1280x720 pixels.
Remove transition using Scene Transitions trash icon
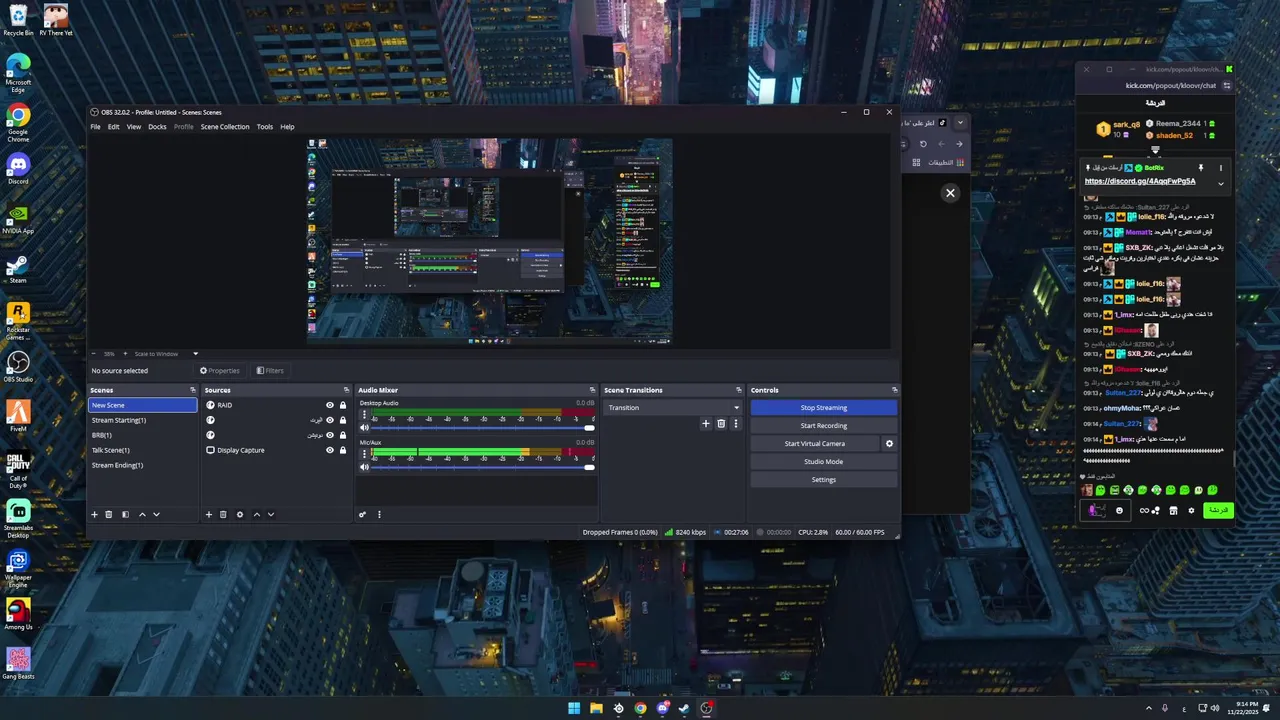tap(721, 424)
